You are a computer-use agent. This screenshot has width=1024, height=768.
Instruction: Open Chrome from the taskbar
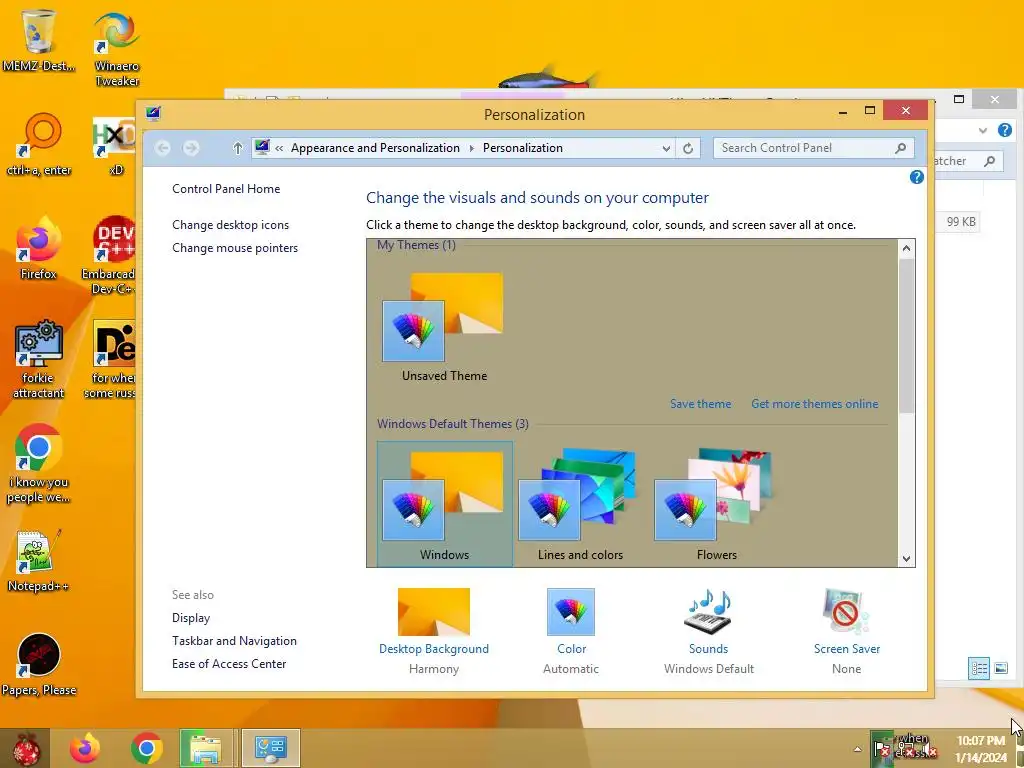tap(147, 748)
